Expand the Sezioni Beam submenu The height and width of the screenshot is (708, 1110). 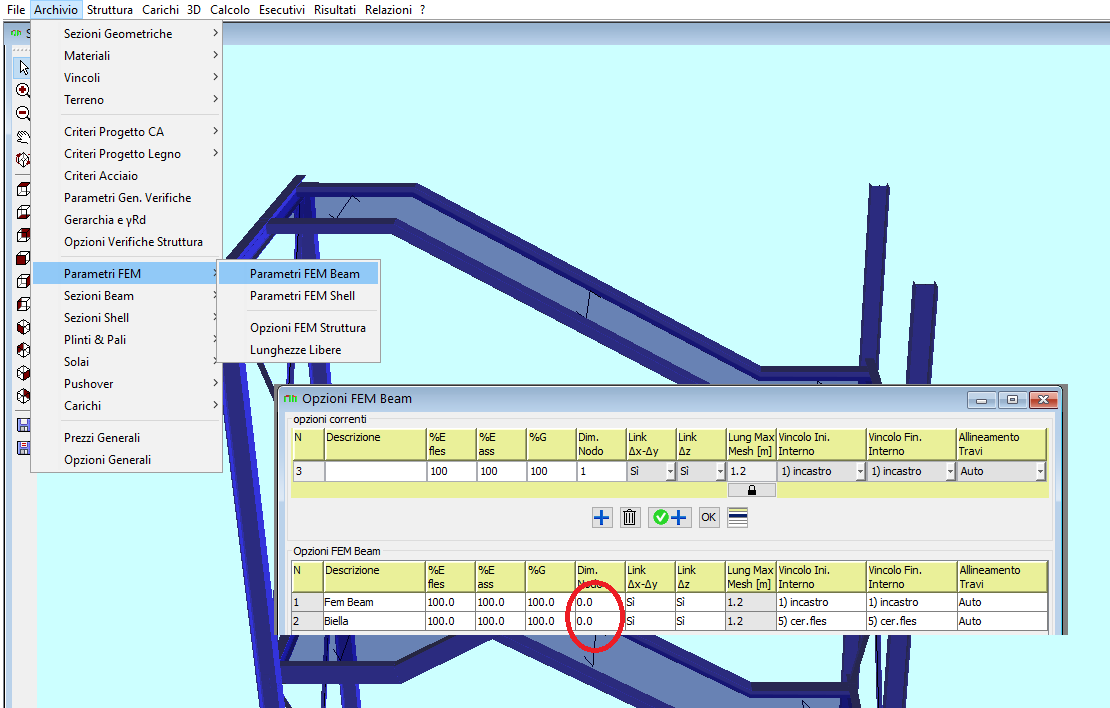coord(127,296)
